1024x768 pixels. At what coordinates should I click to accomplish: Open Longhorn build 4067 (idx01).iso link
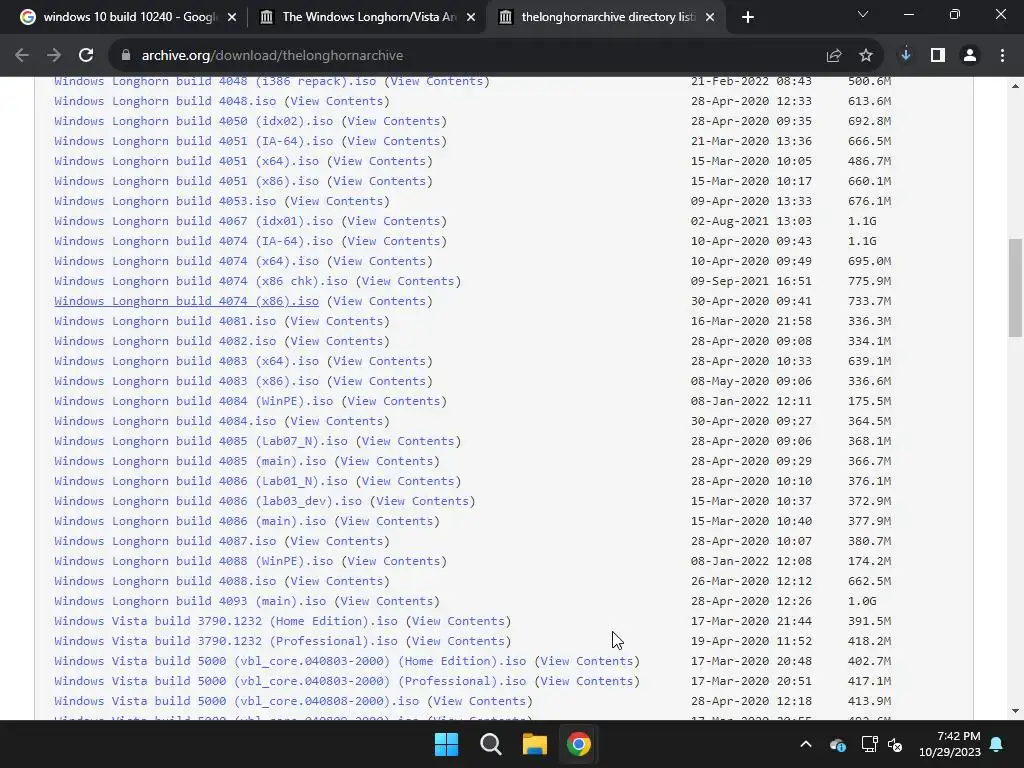coord(193,221)
